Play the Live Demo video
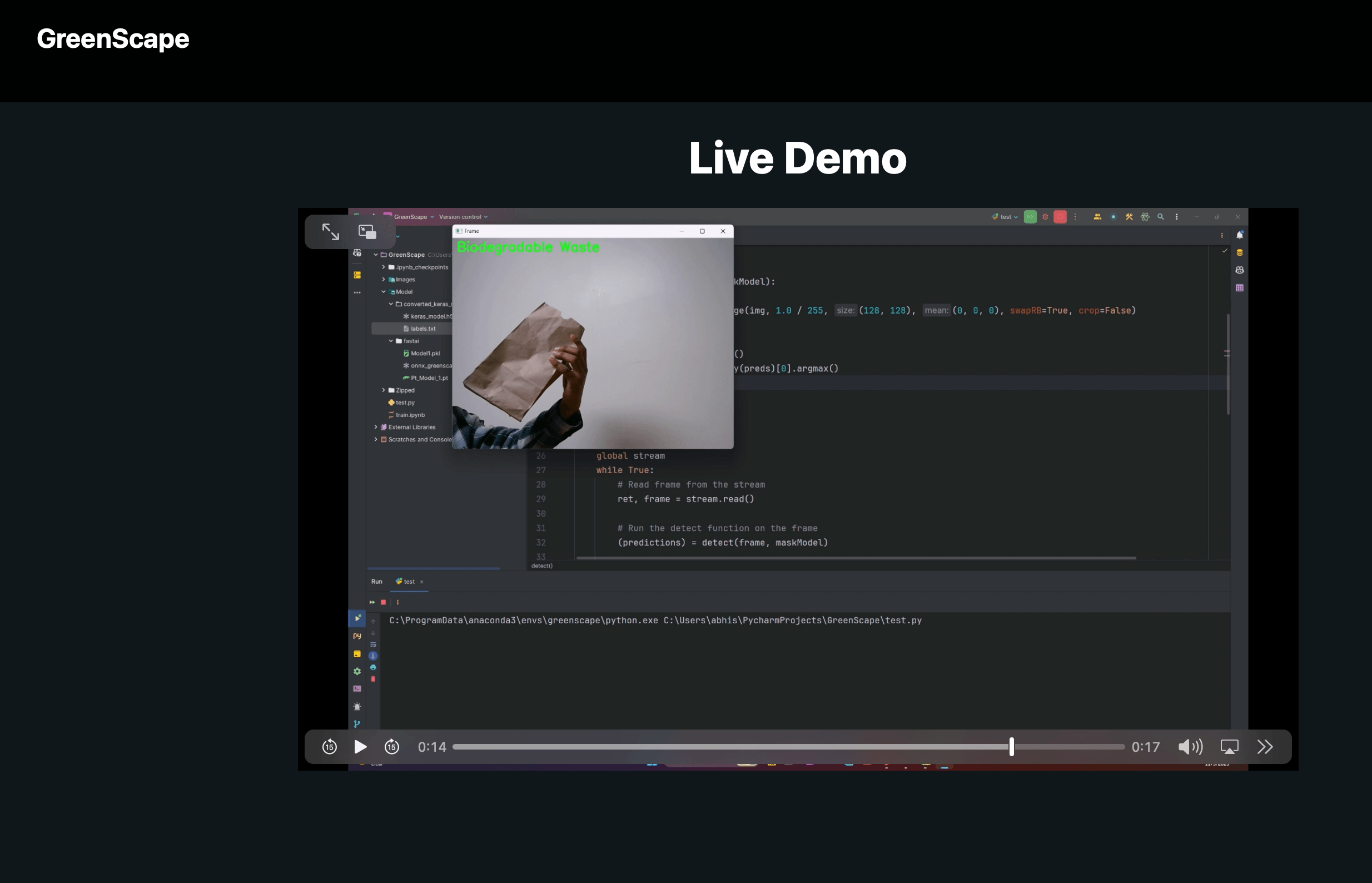This screenshot has width=1372, height=883. pyautogui.click(x=360, y=747)
